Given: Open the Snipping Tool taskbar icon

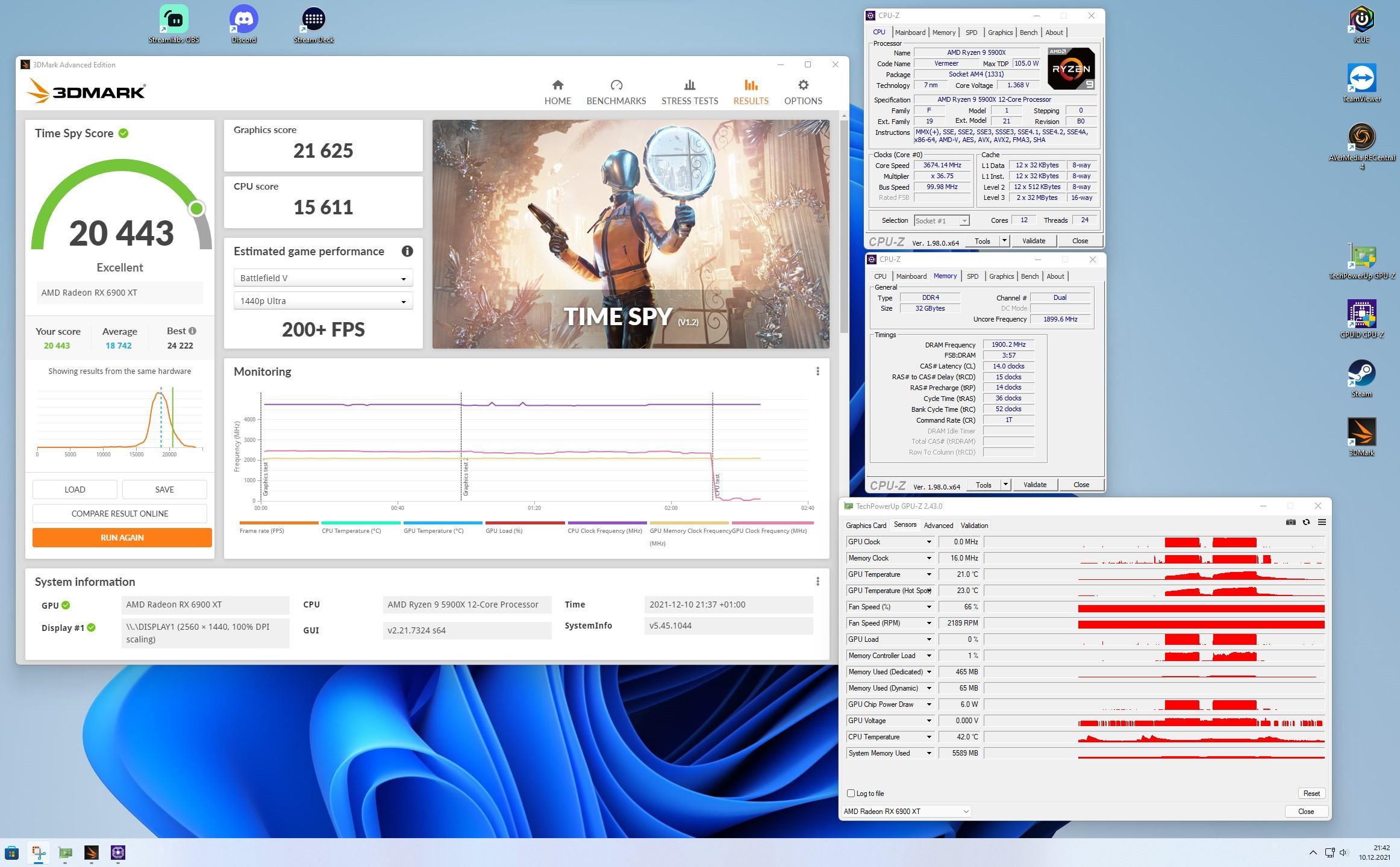Looking at the screenshot, I should [39, 853].
